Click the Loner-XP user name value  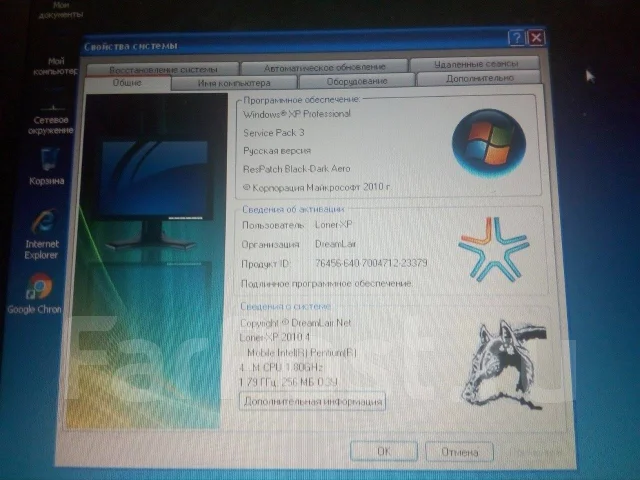pyautogui.click(x=333, y=224)
